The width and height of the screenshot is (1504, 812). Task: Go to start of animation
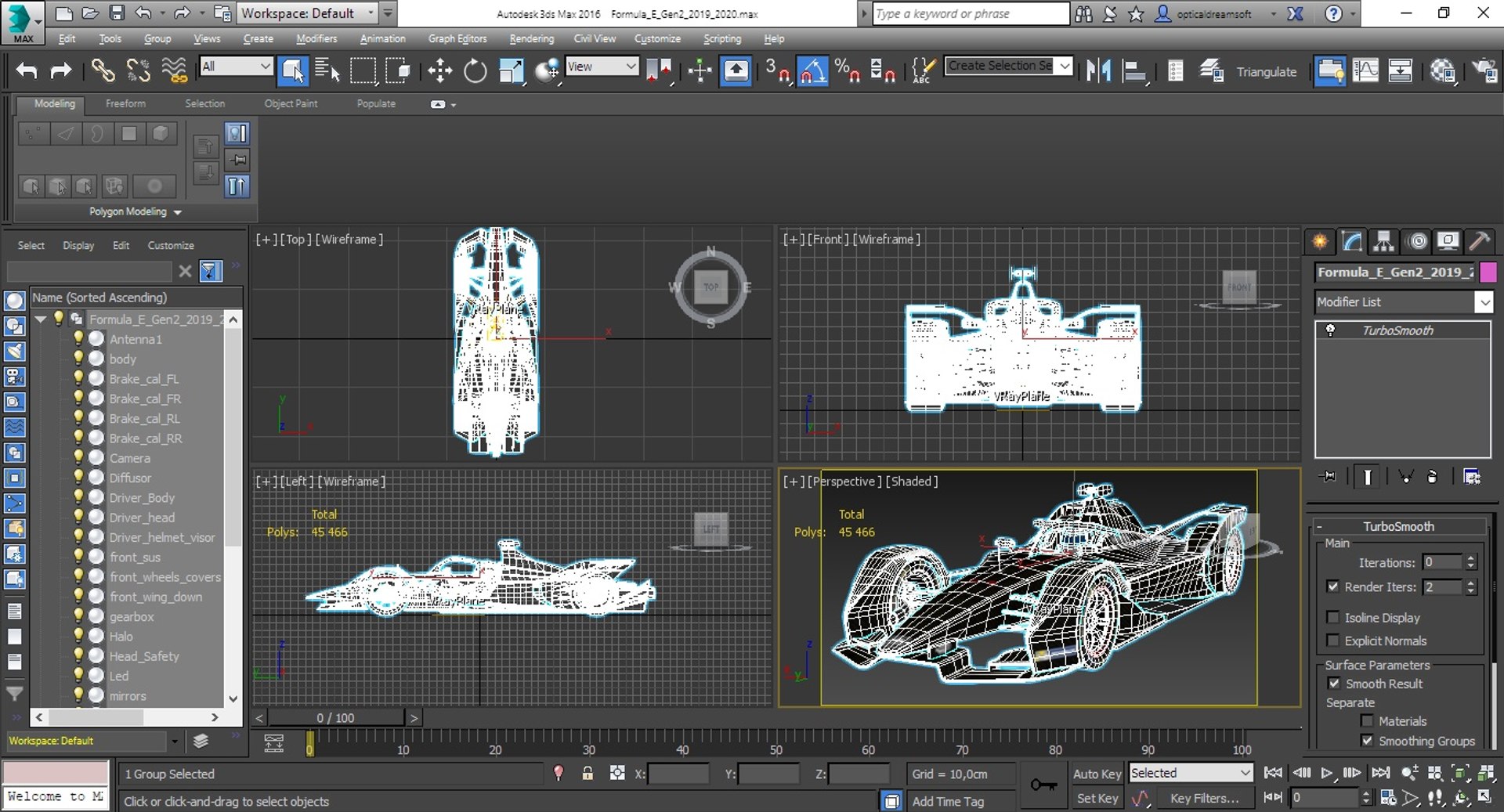pyautogui.click(x=1273, y=773)
